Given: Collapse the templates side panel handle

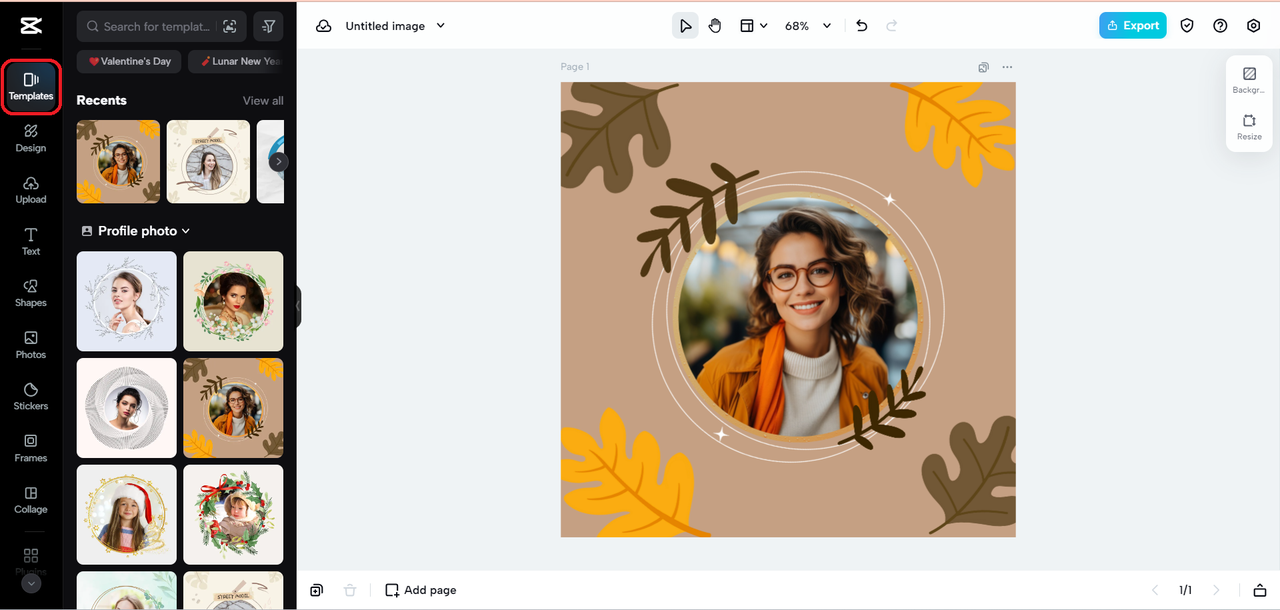Looking at the screenshot, I should coord(298,307).
